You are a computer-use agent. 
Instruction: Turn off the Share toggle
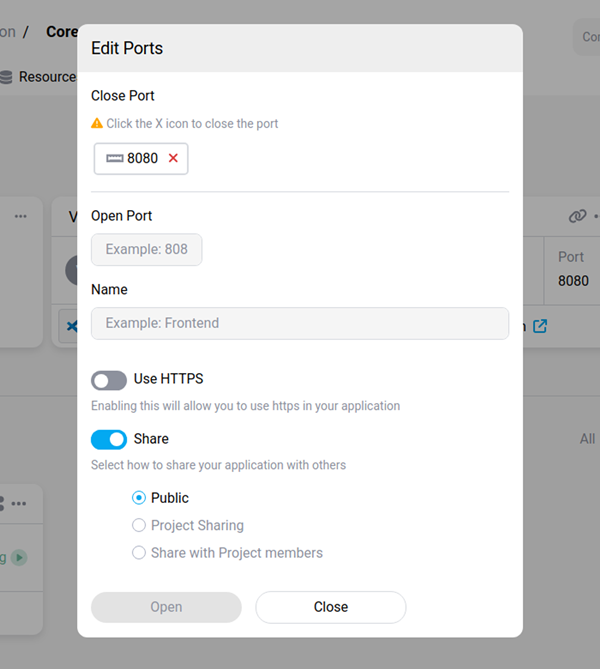(x=109, y=439)
